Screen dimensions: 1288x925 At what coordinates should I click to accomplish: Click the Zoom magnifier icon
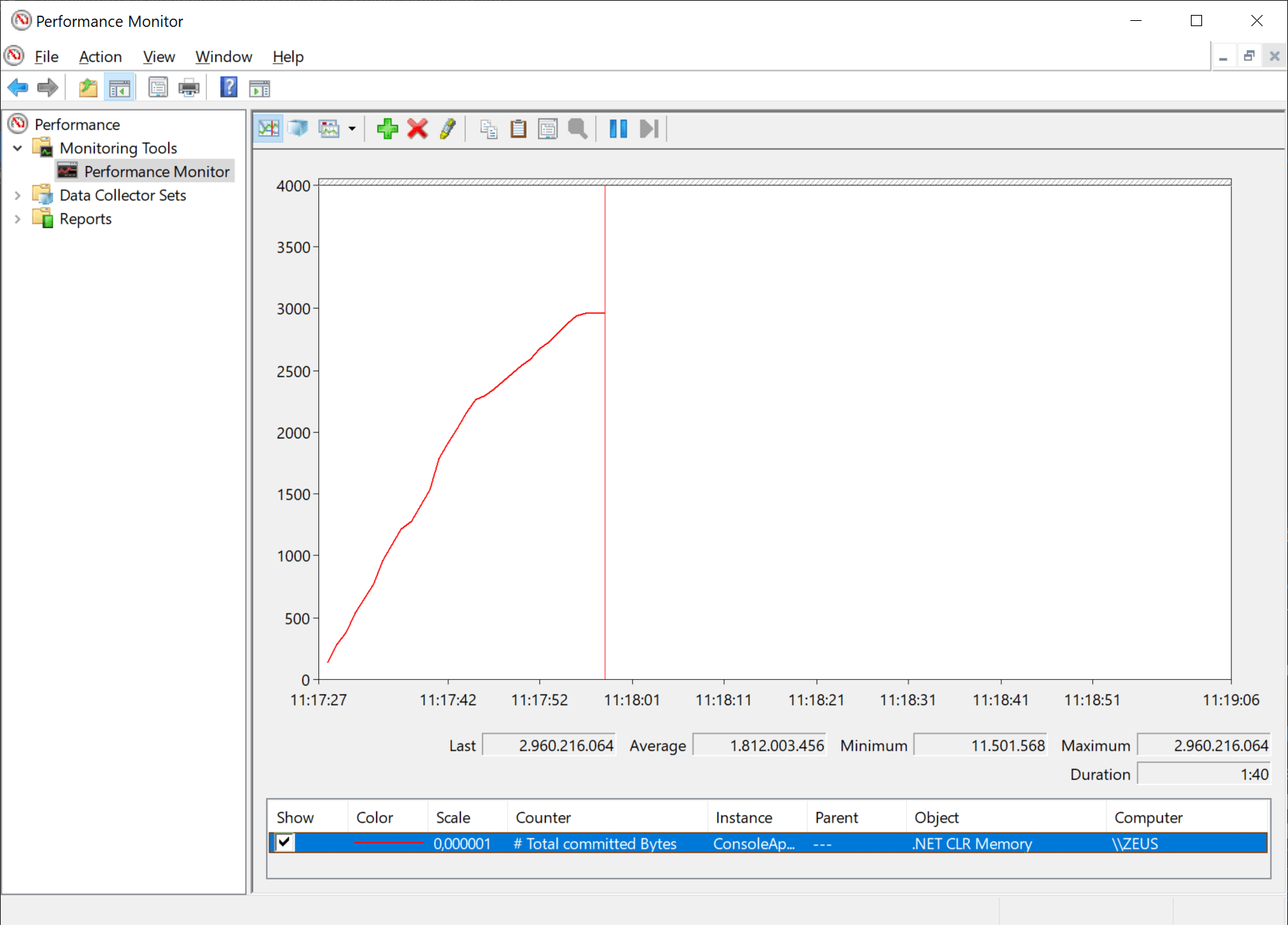578,129
